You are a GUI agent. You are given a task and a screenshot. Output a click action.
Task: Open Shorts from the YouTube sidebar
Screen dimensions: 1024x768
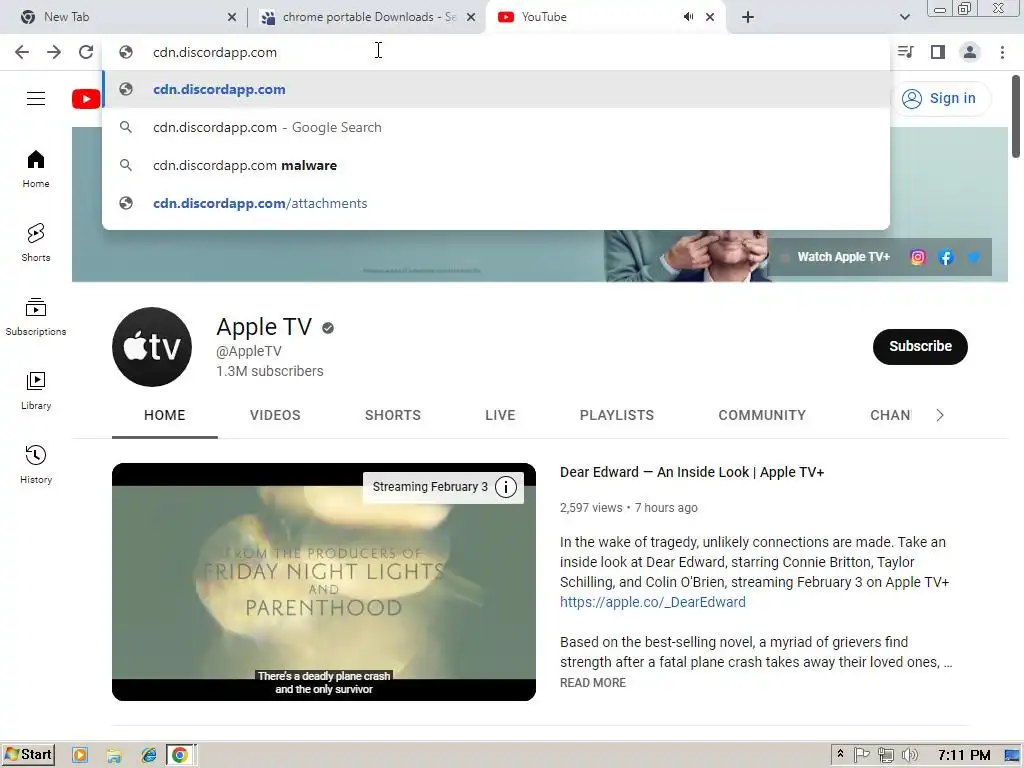36,243
